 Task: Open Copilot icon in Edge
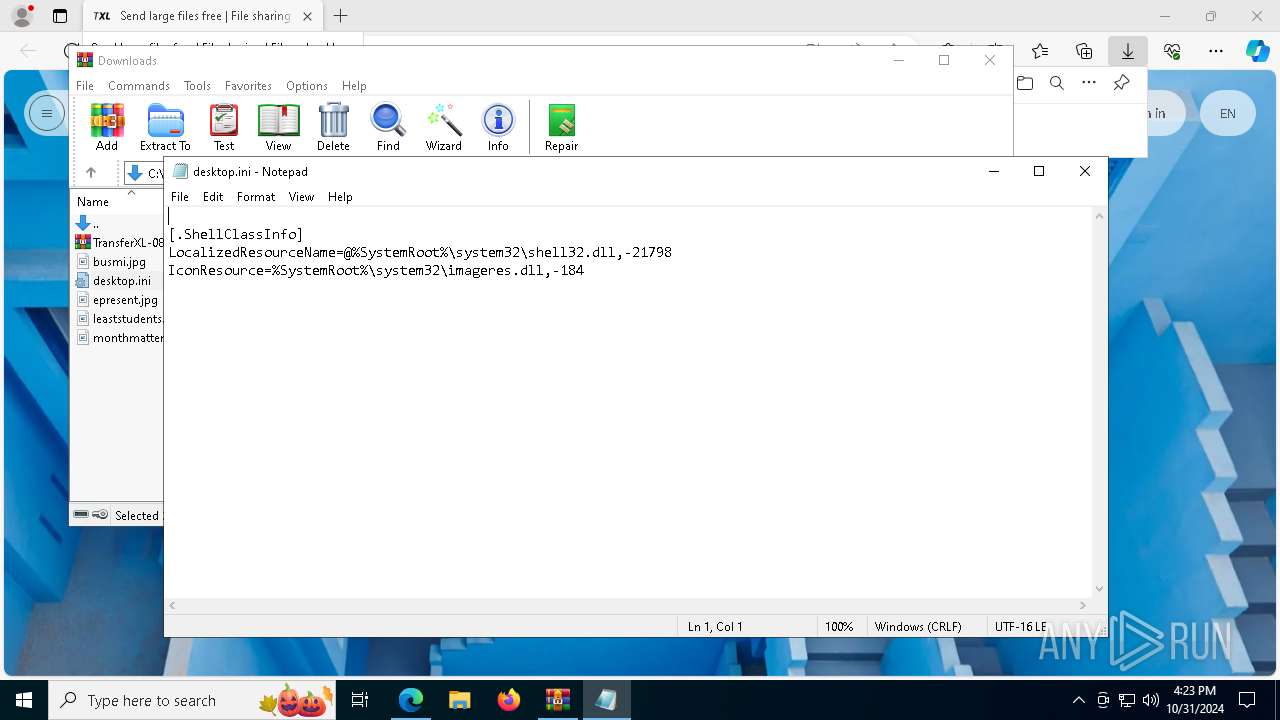coord(1257,51)
